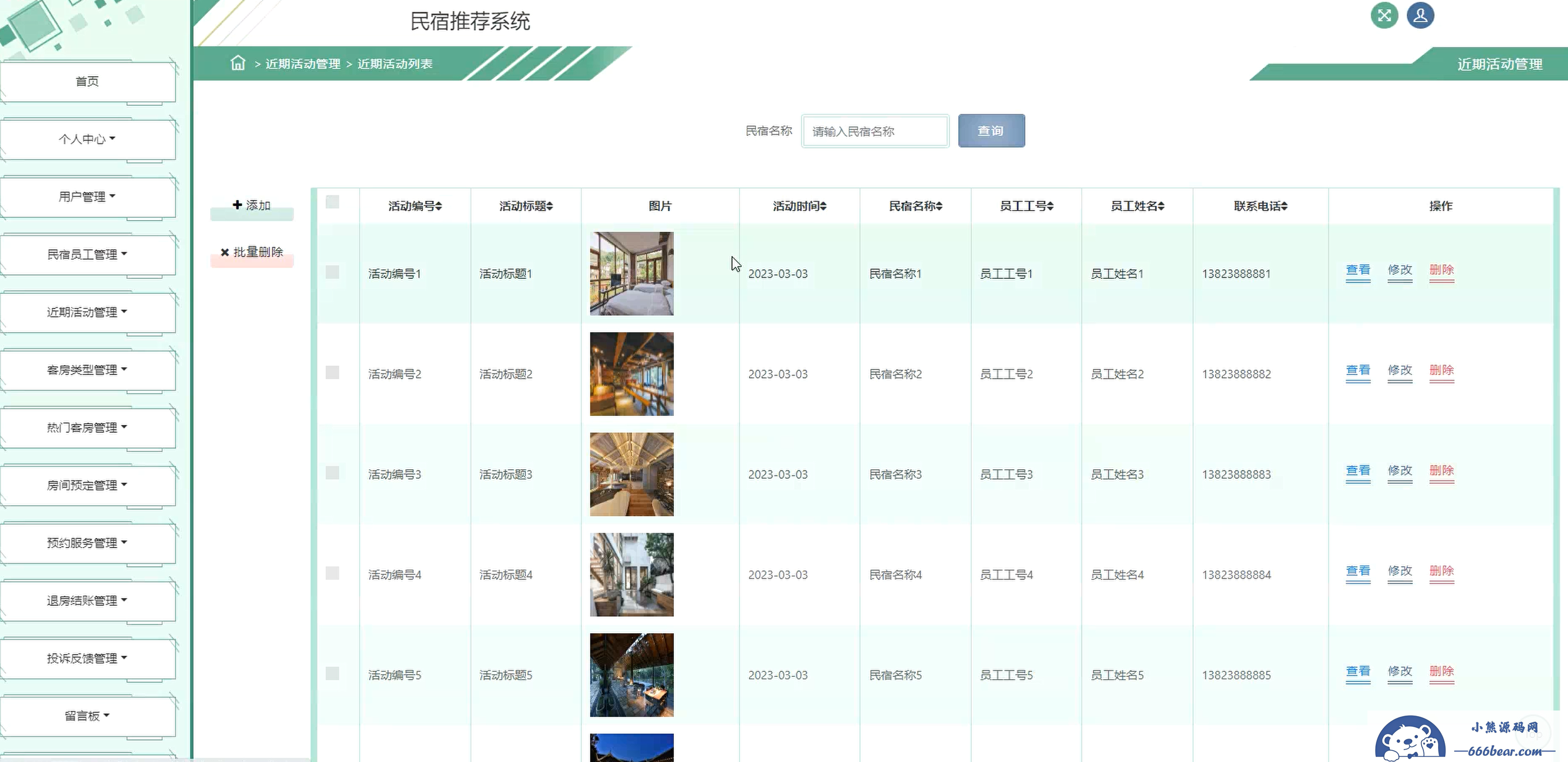The height and width of the screenshot is (762, 1568).
Task: Open the bedroom thumbnail for 活动编号1
Action: point(632,274)
